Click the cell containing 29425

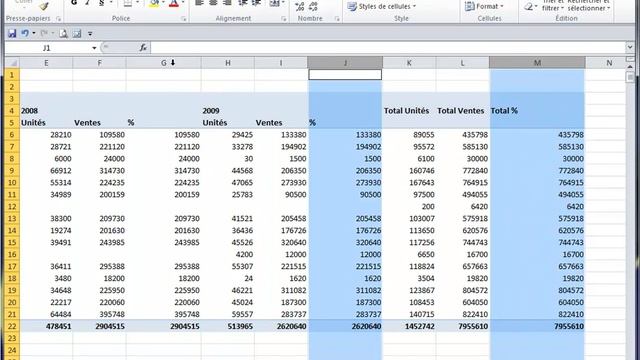pyautogui.click(x=228, y=135)
